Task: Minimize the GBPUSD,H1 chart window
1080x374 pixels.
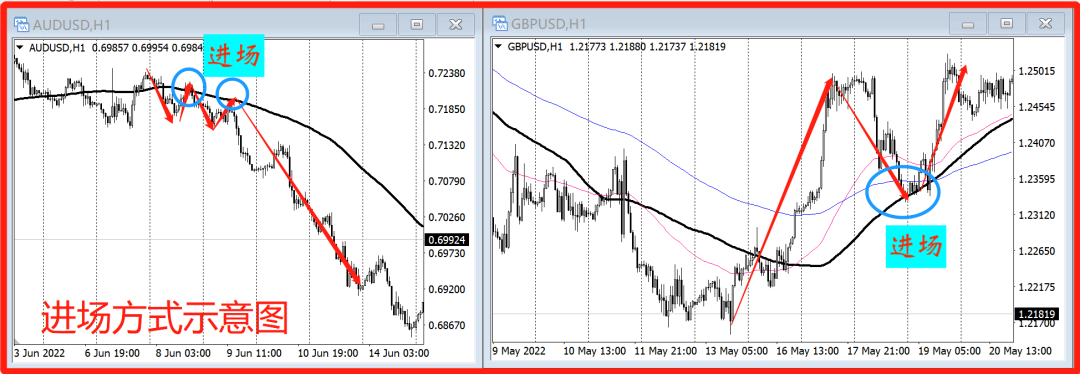Action: 968,24
